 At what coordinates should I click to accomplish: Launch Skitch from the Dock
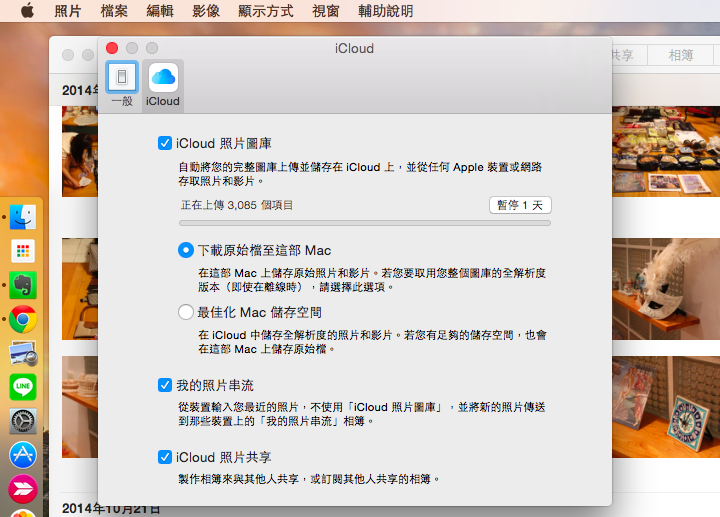(x=22, y=489)
